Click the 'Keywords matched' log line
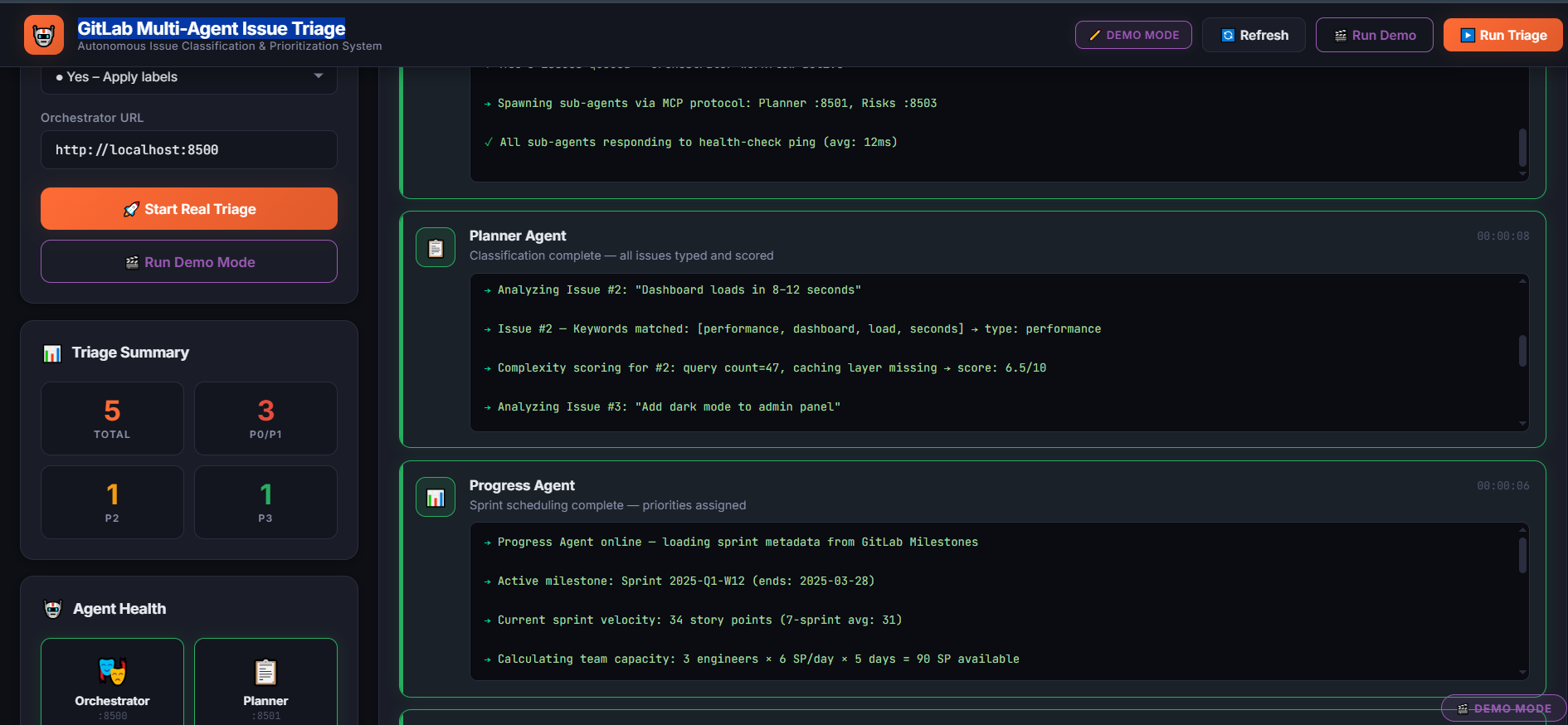 click(x=792, y=329)
